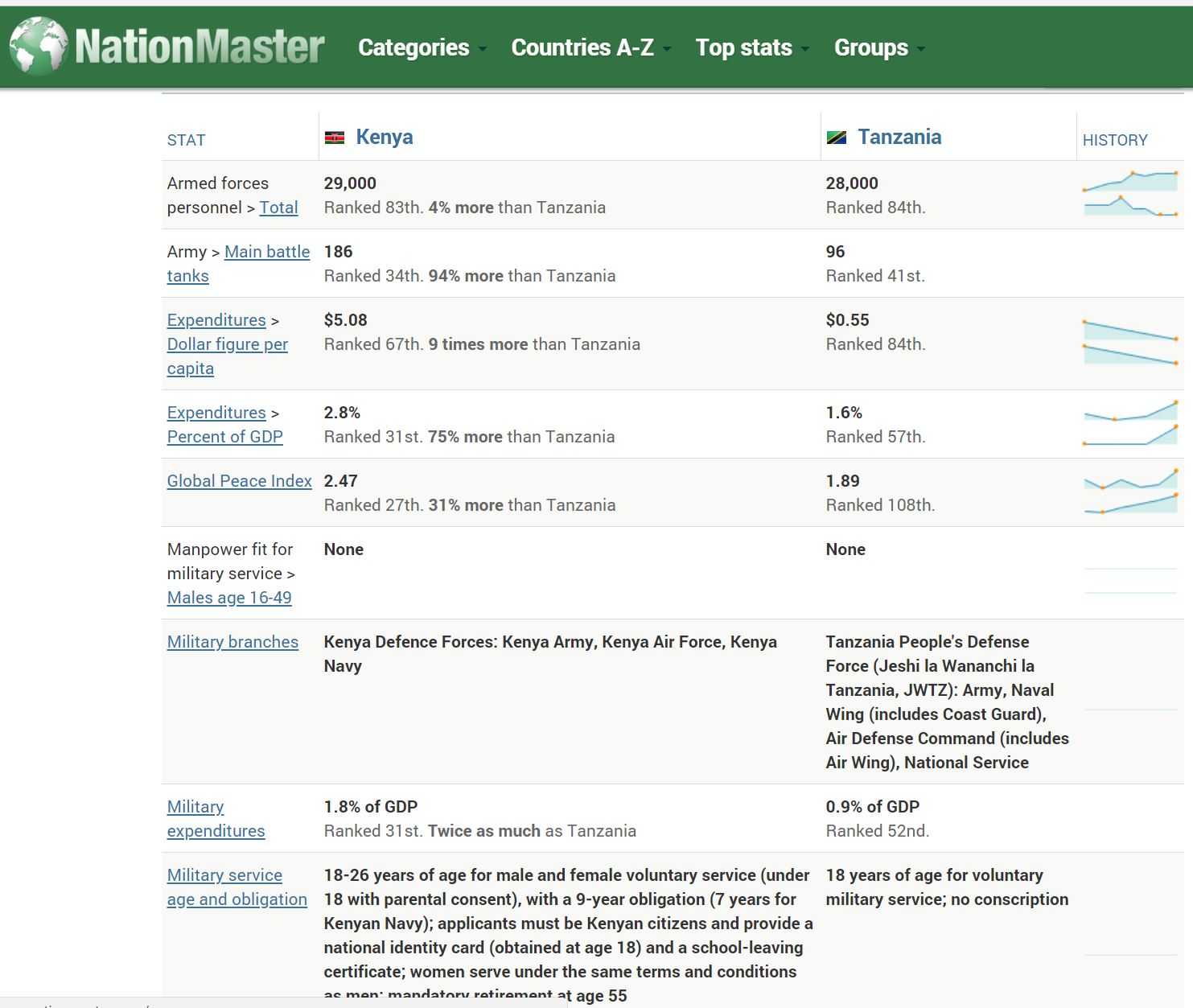This screenshot has width=1193, height=1008.
Task: Select Kenya's 2.8% Percent of GDP value
Action: tap(342, 413)
